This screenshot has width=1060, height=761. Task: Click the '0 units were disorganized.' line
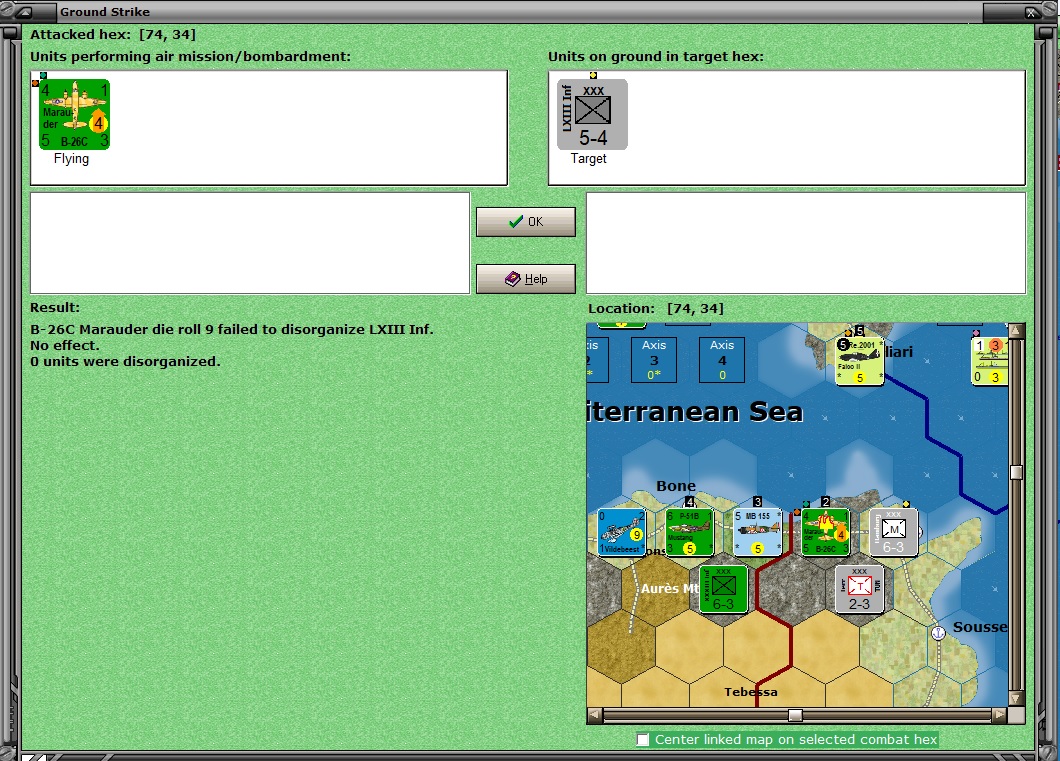click(125, 362)
